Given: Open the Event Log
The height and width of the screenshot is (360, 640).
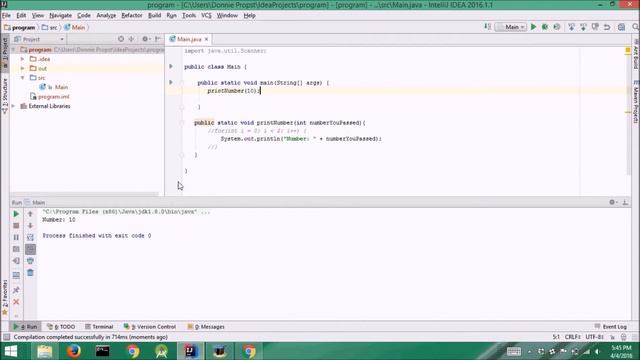Looking at the screenshot, I should [x=611, y=327].
